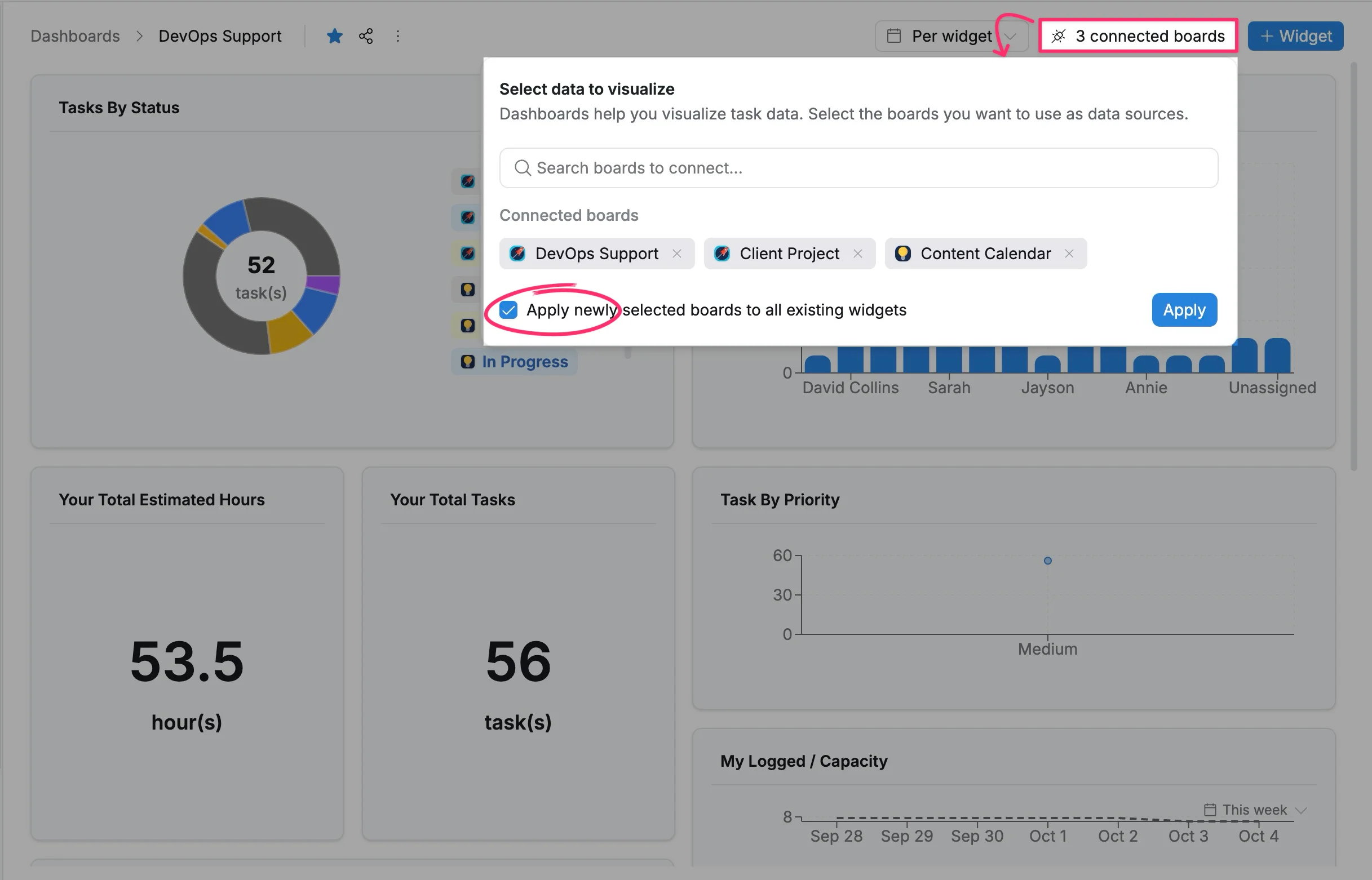1372x880 pixels.
Task: Click the My Logged / Capacity title
Action: tap(804, 761)
